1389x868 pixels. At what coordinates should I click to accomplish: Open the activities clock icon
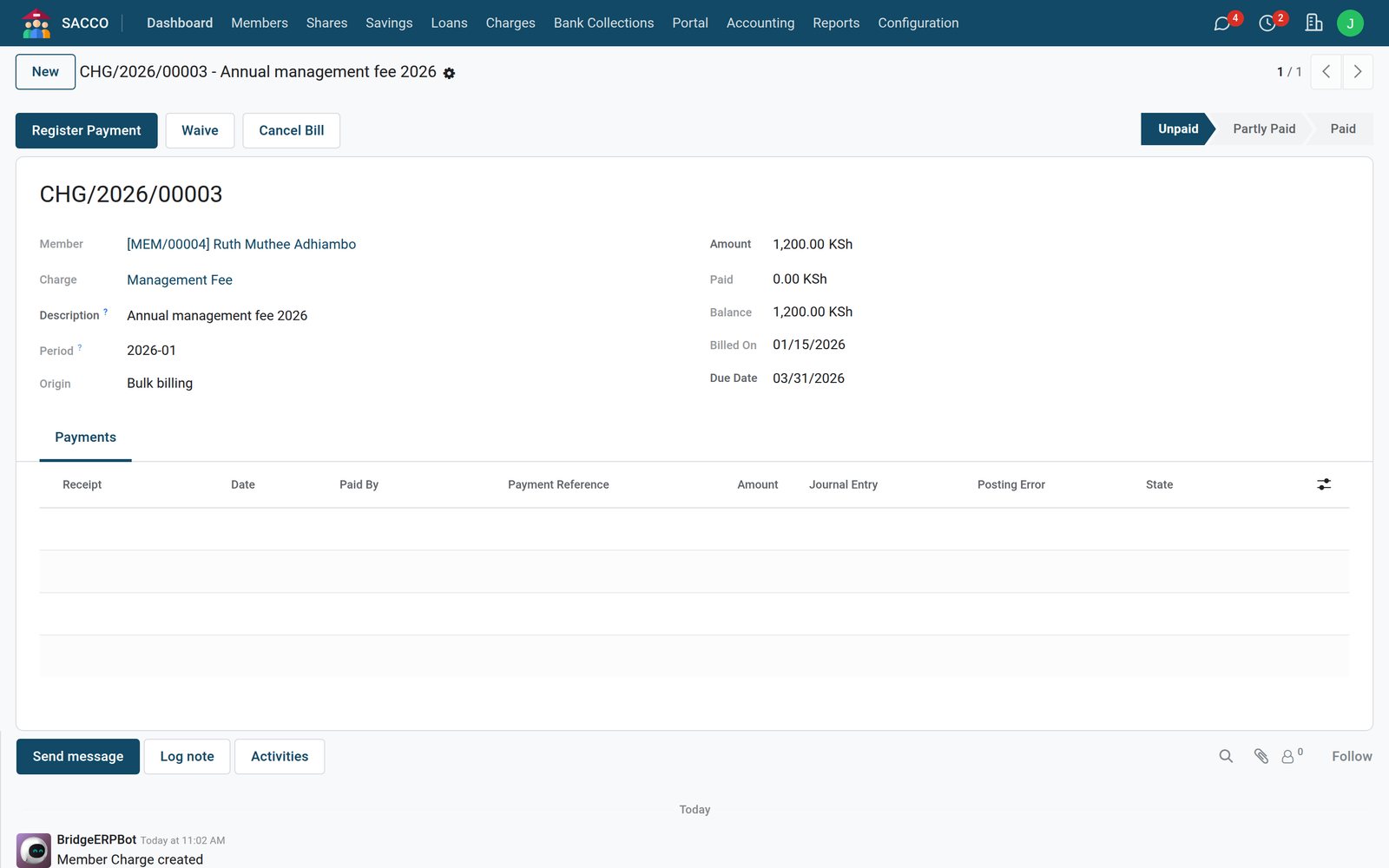click(1267, 23)
